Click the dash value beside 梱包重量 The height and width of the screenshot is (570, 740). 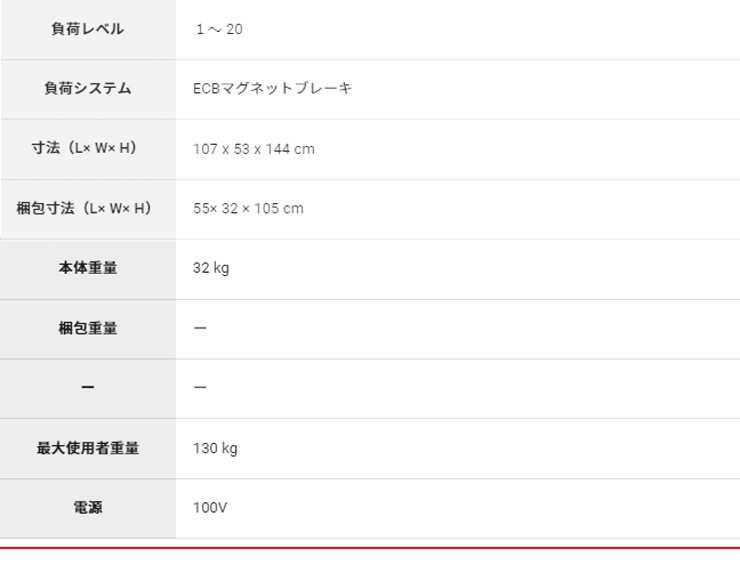200,328
